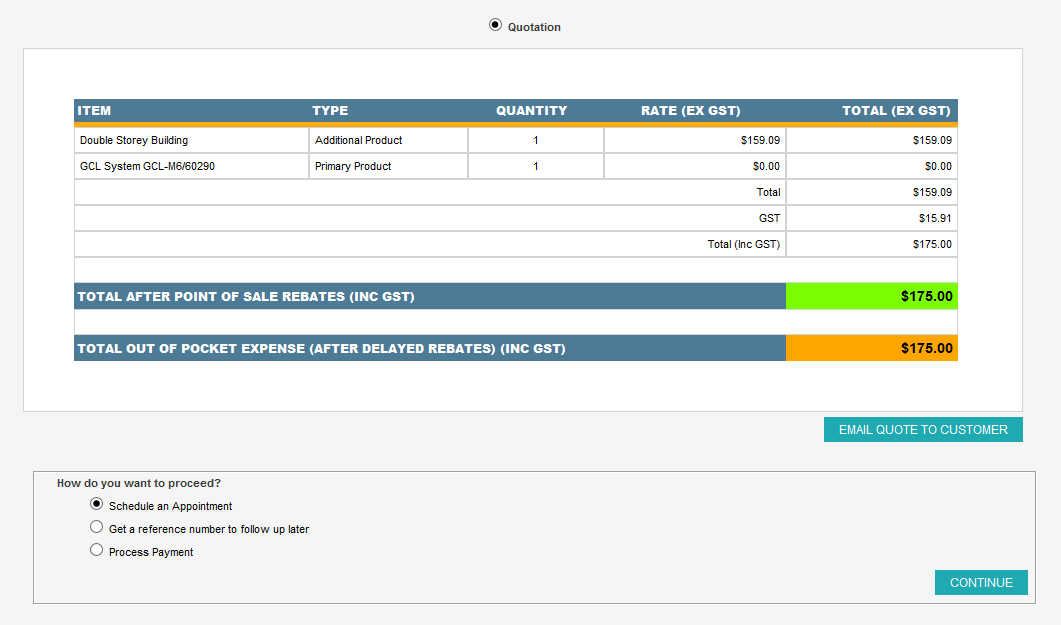
Task: Click the orange $175.00 out-of-pocket total cell
Action: point(871,349)
